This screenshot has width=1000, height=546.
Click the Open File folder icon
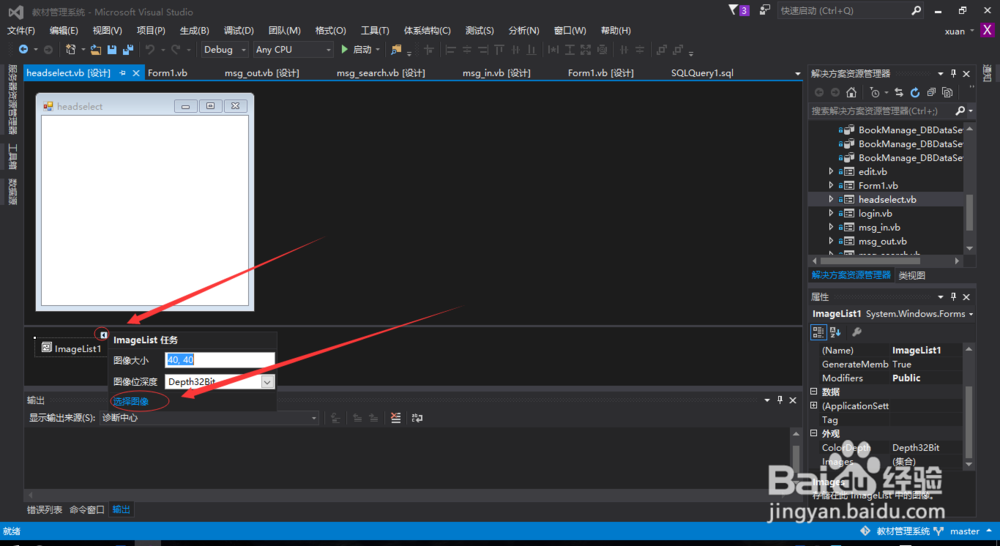pyautogui.click(x=96, y=49)
